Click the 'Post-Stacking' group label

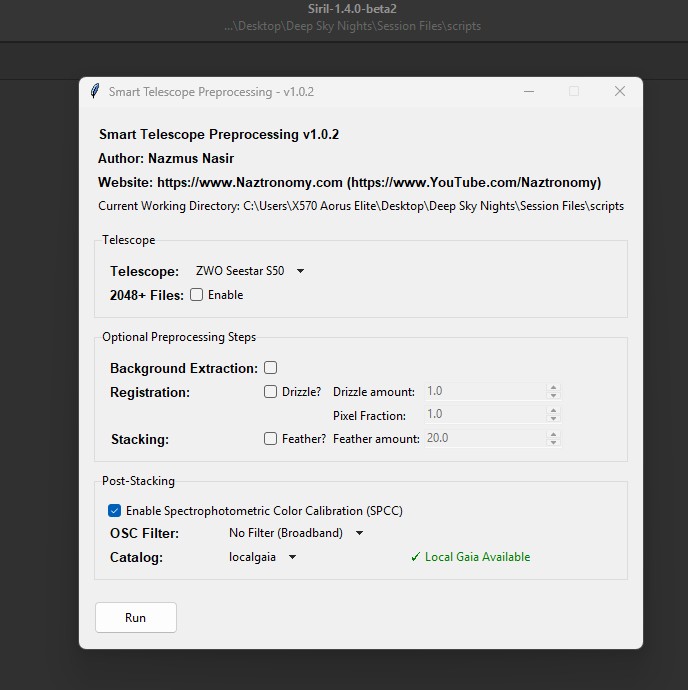point(138,481)
